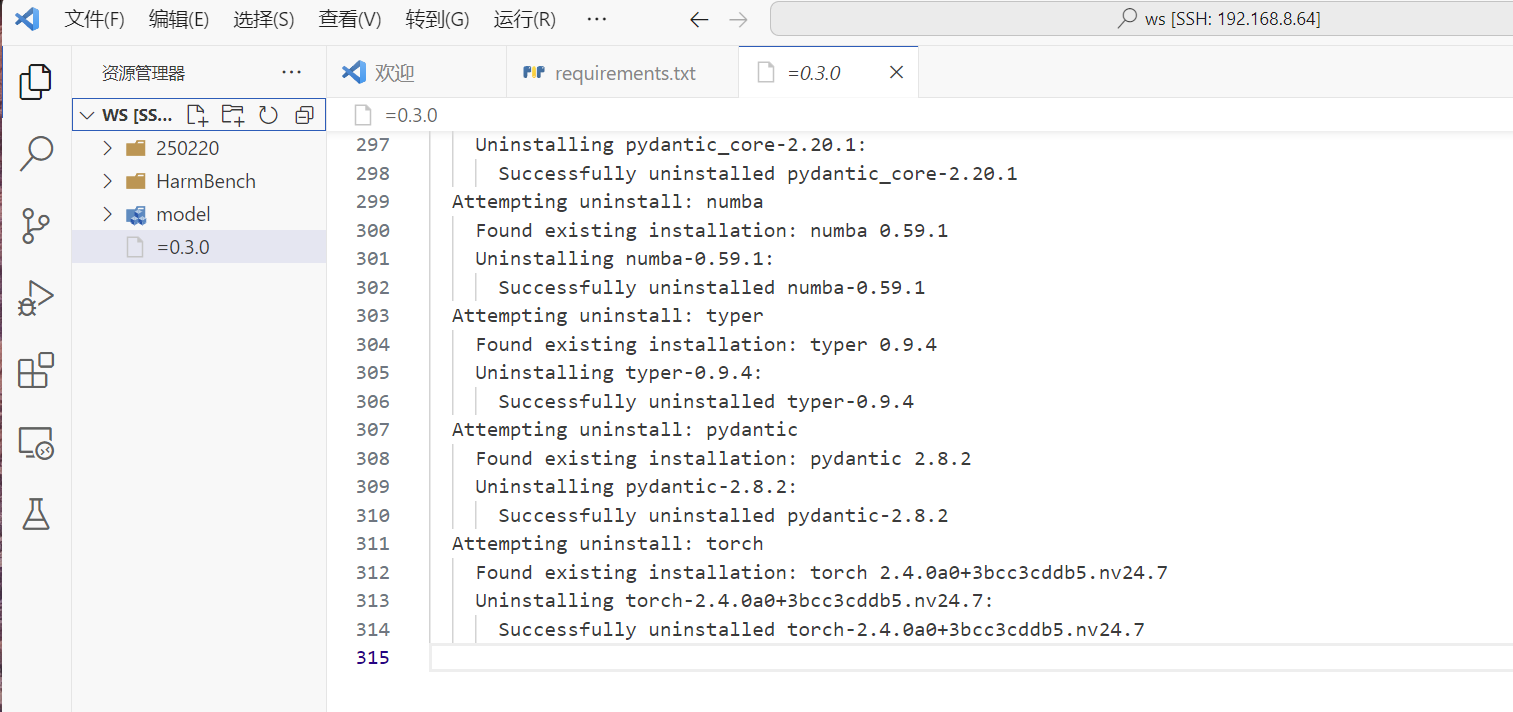Open the Explorer view in activity bar

(x=36, y=81)
